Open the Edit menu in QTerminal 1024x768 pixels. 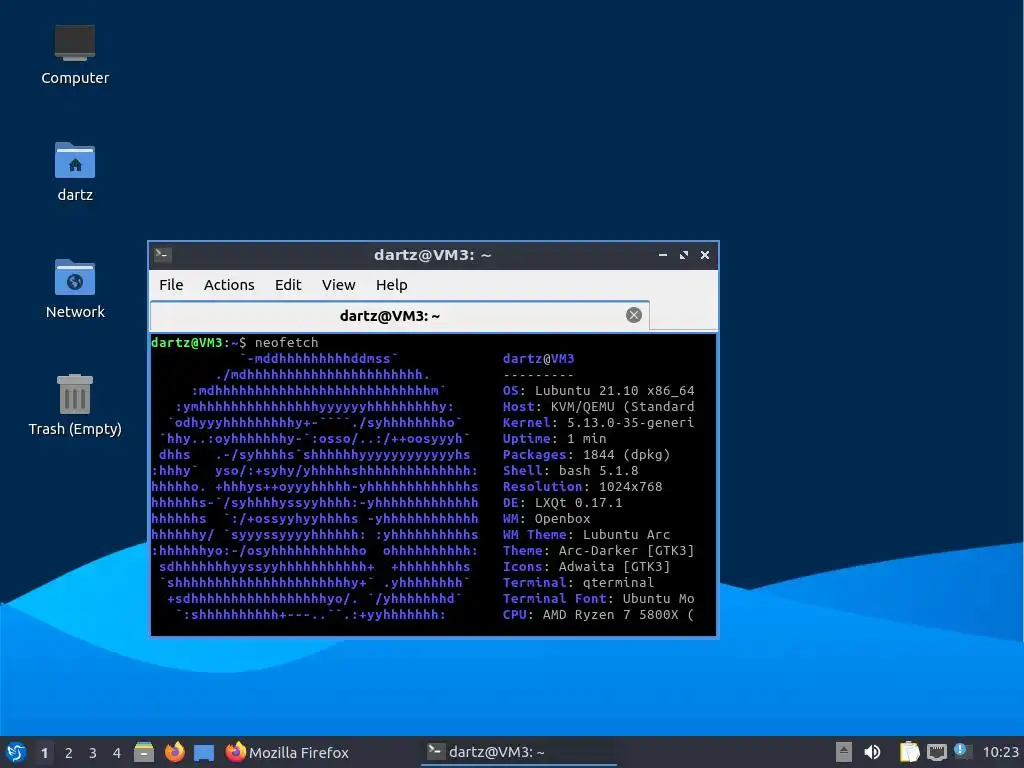(288, 285)
